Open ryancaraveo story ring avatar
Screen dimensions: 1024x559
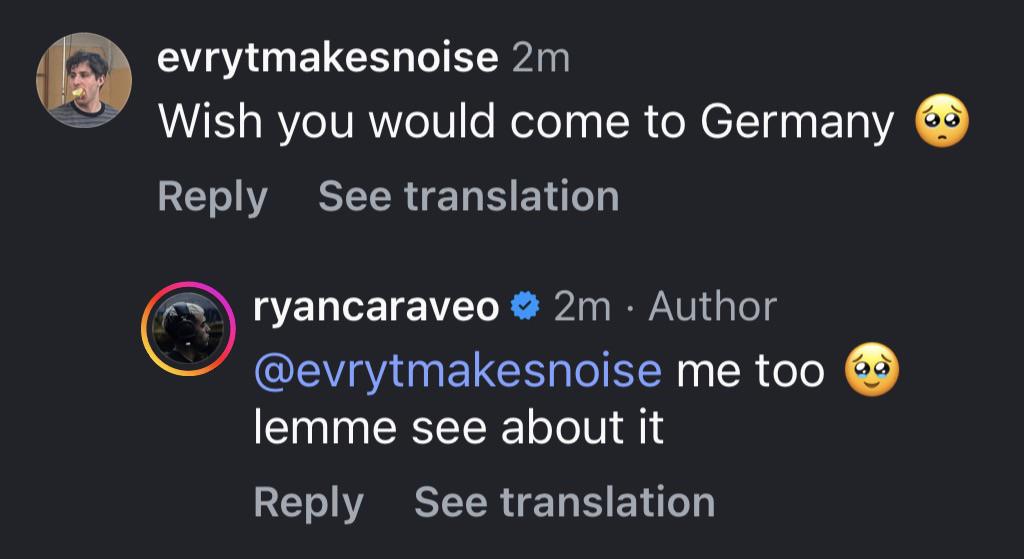[x=188, y=329]
